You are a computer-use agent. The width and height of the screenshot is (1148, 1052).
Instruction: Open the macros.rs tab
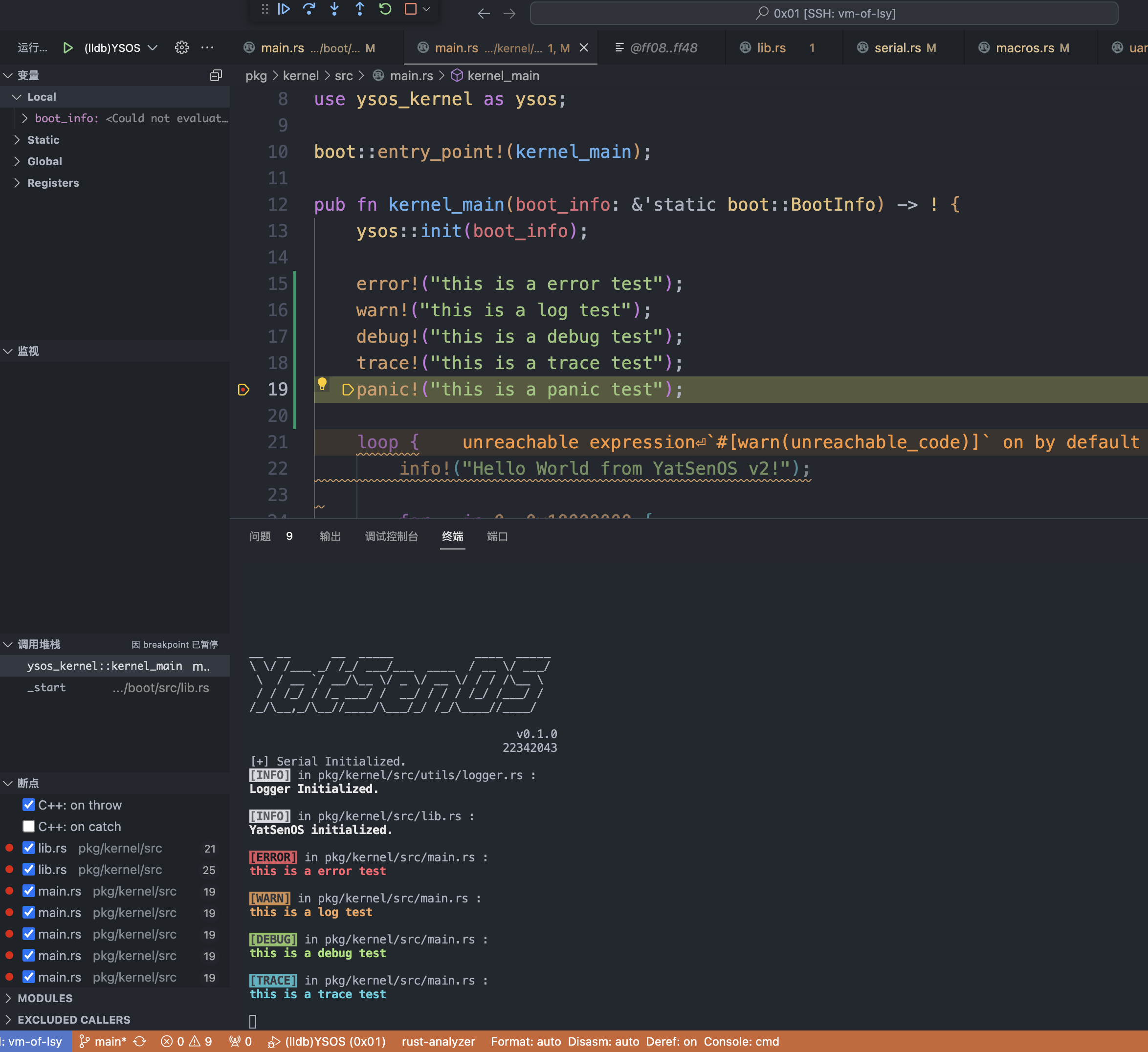click(x=1031, y=48)
